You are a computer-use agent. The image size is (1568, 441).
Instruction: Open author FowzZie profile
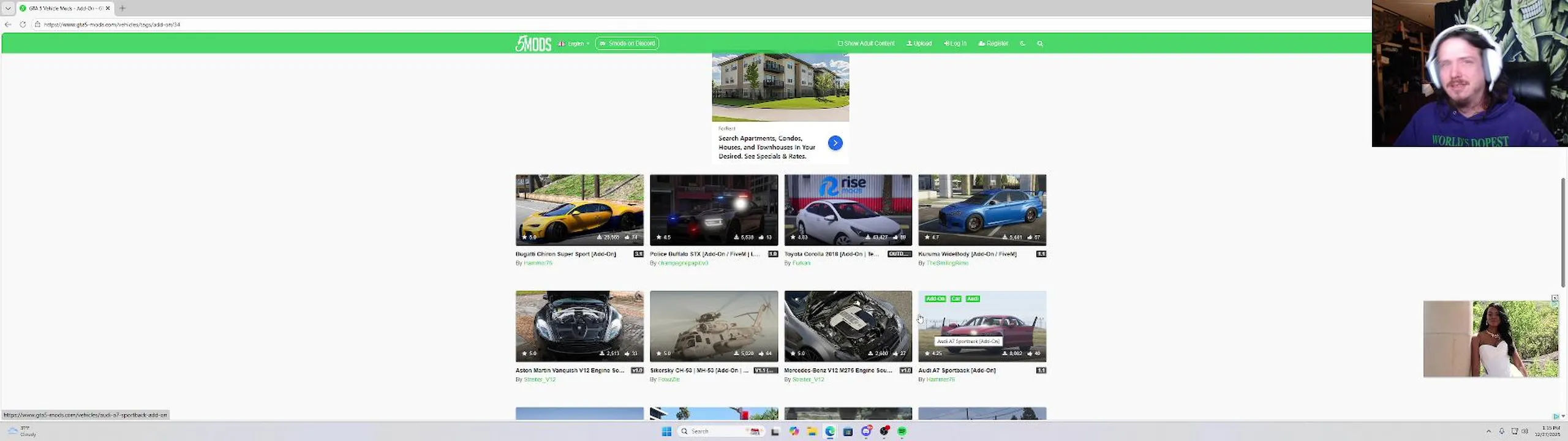669,379
